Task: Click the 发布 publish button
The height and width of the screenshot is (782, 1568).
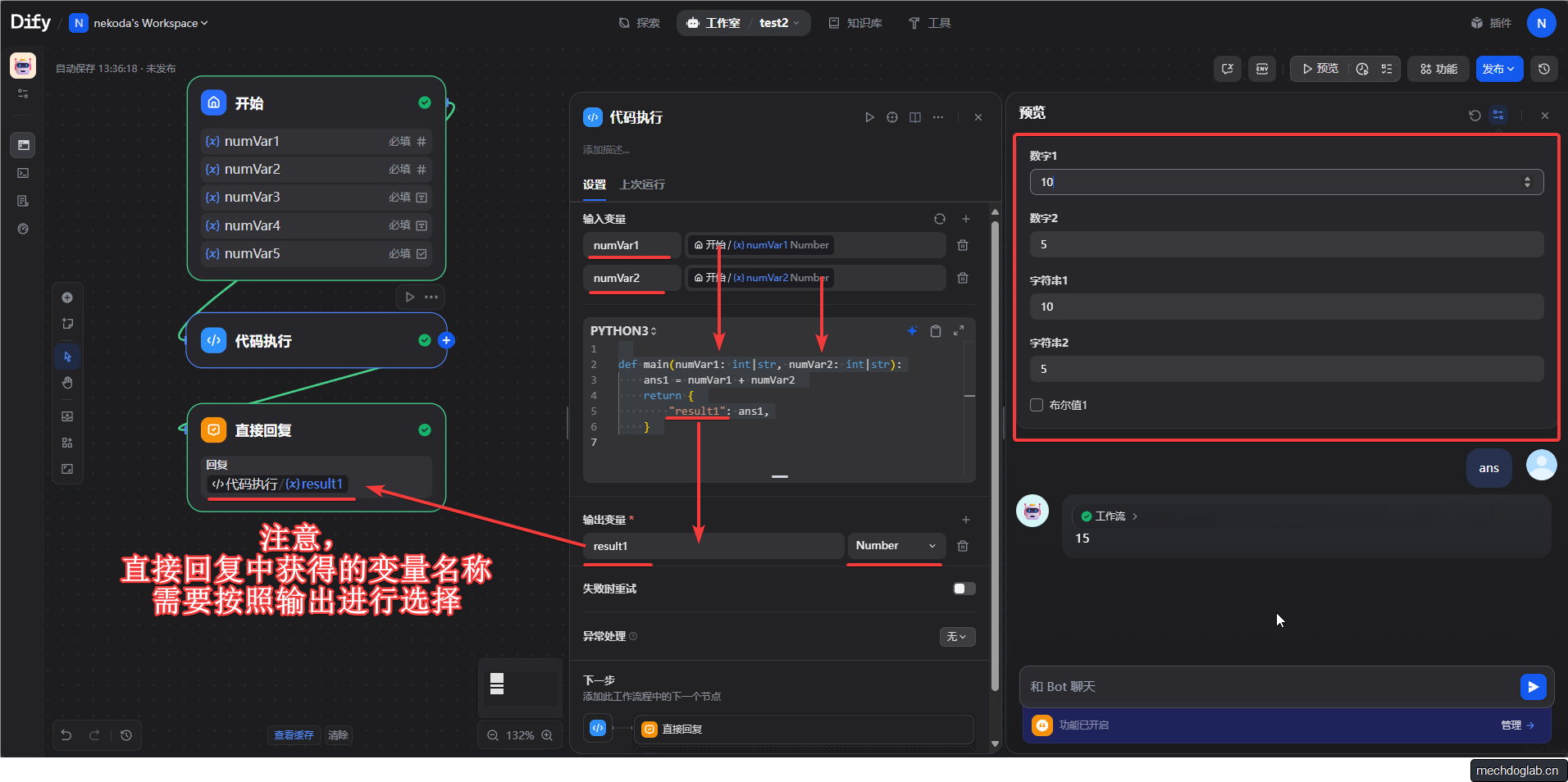Action: 1498,69
